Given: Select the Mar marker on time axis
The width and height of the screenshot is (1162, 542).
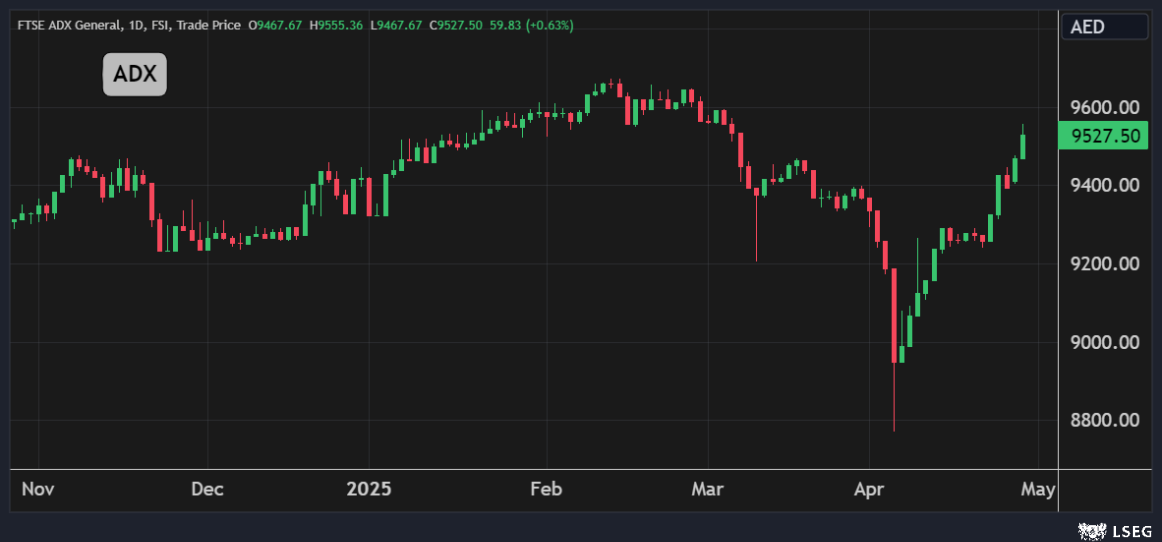Looking at the screenshot, I should [x=708, y=489].
